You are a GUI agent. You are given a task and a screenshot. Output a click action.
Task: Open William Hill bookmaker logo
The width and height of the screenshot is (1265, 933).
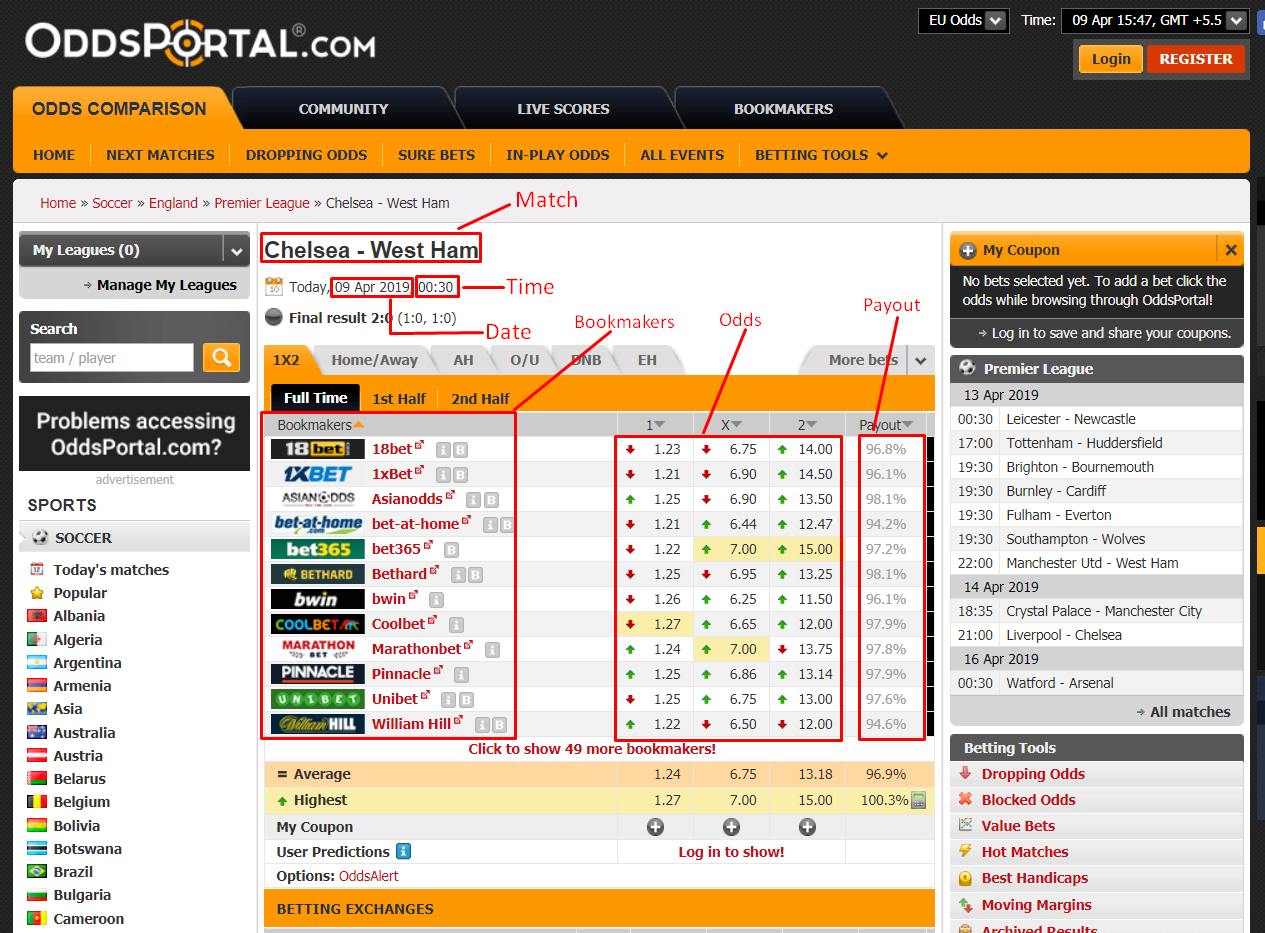pos(318,724)
